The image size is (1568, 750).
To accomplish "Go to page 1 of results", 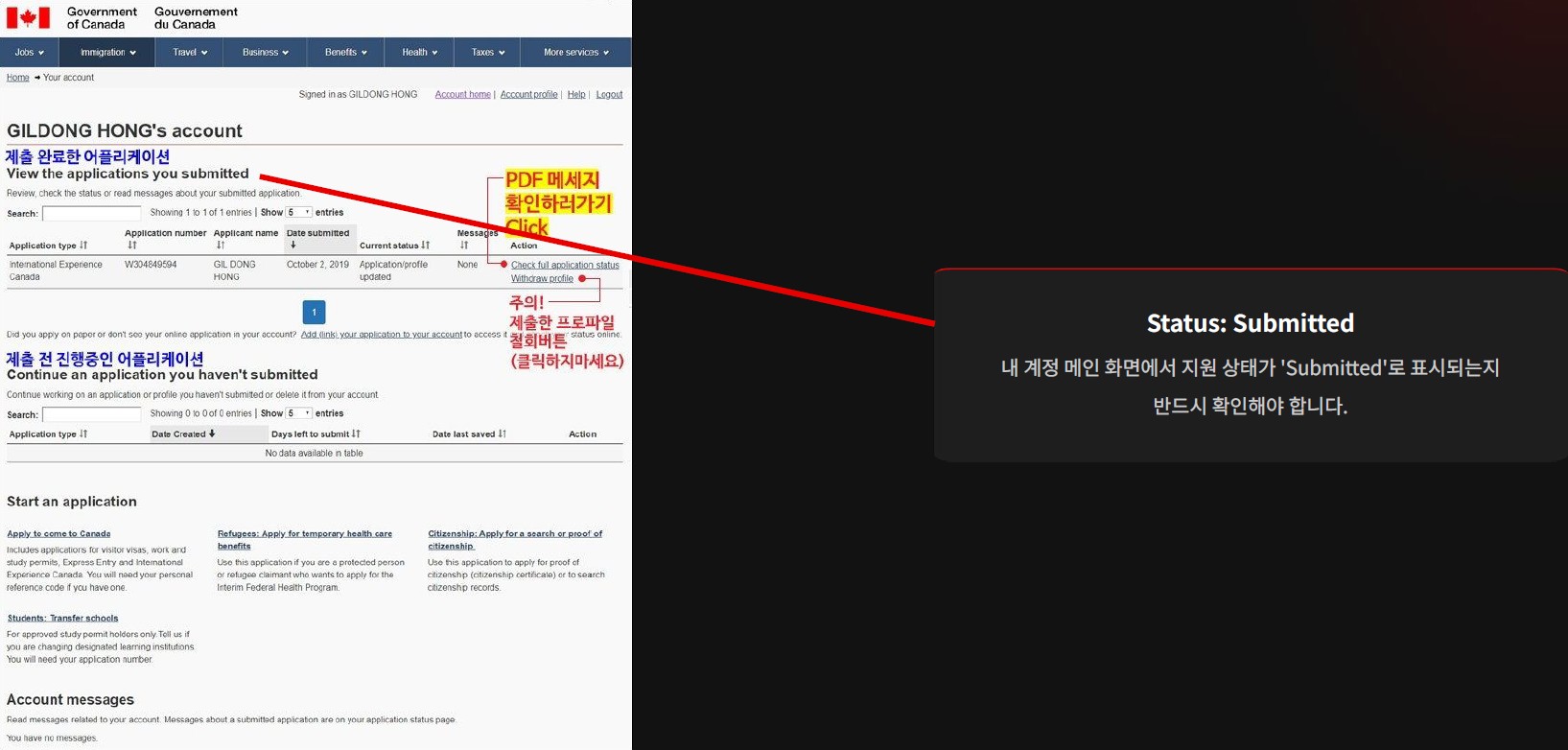I will tap(314, 313).
